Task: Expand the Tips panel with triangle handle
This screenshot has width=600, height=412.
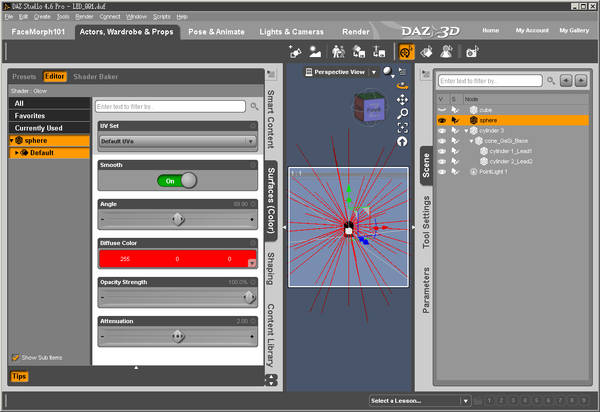Action: (x=136, y=368)
